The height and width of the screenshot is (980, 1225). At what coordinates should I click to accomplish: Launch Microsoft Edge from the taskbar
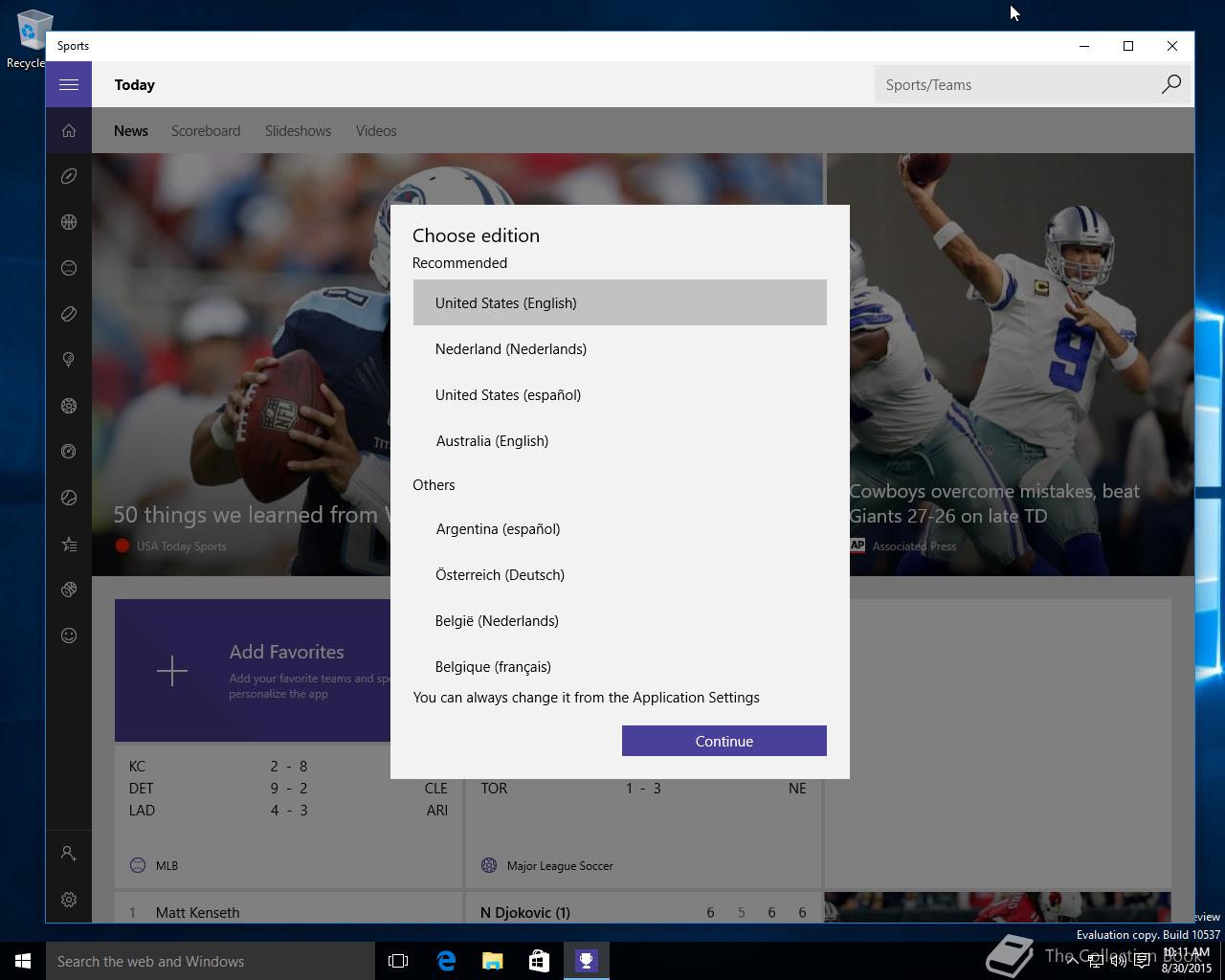click(x=445, y=961)
